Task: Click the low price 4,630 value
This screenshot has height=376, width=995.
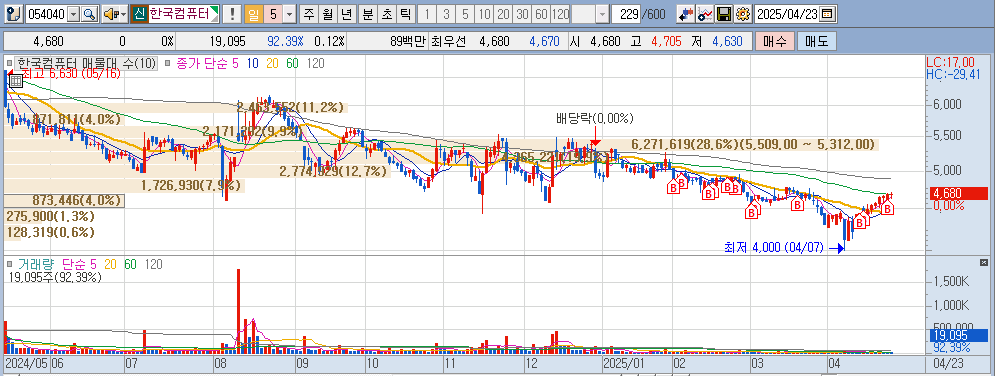Action: (x=727, y=42)
